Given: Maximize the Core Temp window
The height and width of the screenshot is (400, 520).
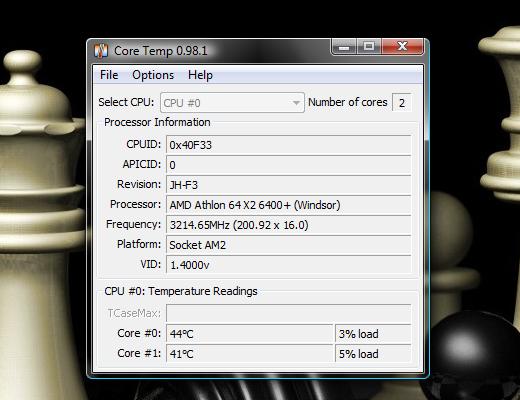Looking at the screenshot, I should click(x=369, y=47).
